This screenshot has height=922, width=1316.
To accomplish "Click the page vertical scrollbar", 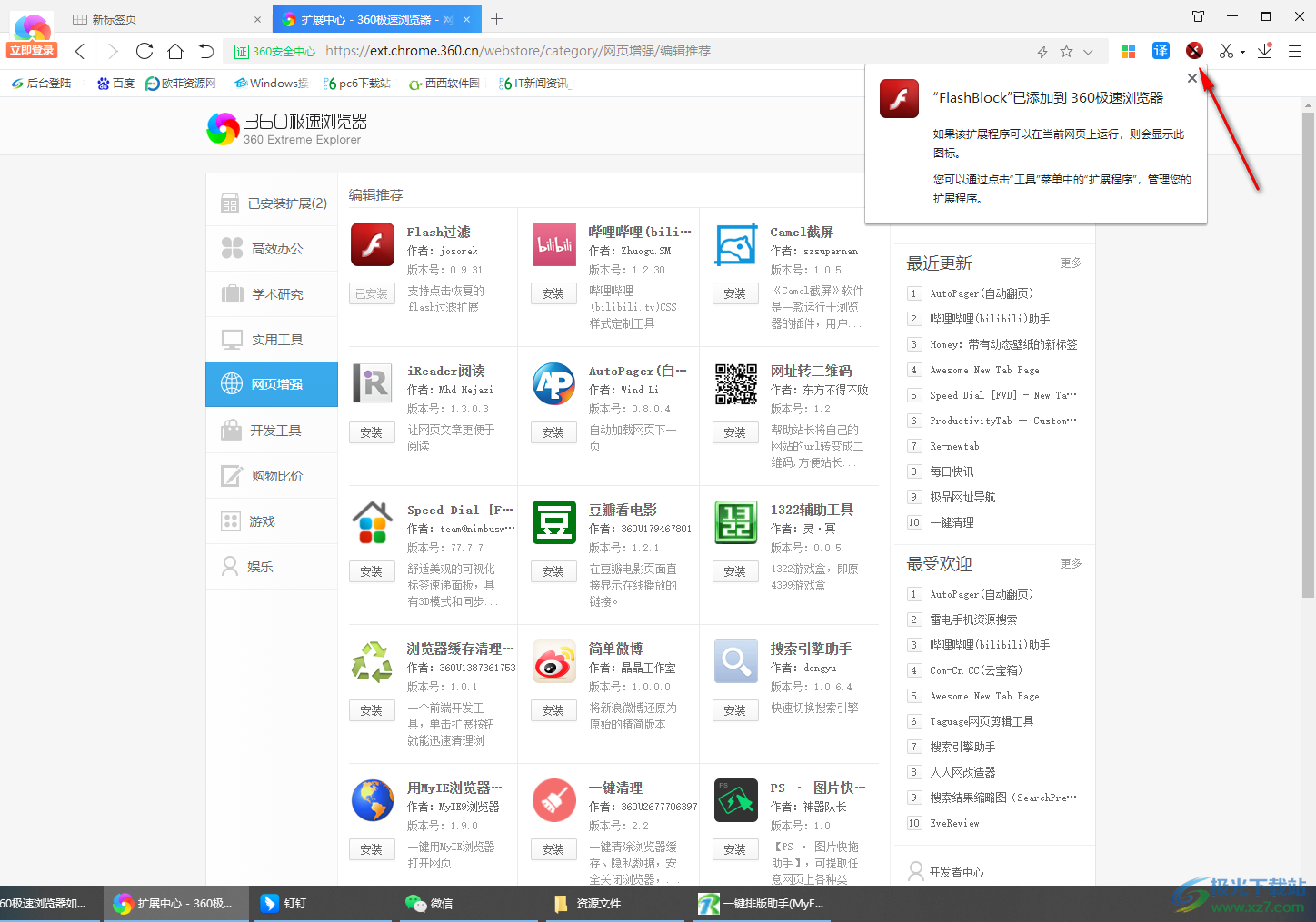I will pyautogui.click(x=1308, y=354).
